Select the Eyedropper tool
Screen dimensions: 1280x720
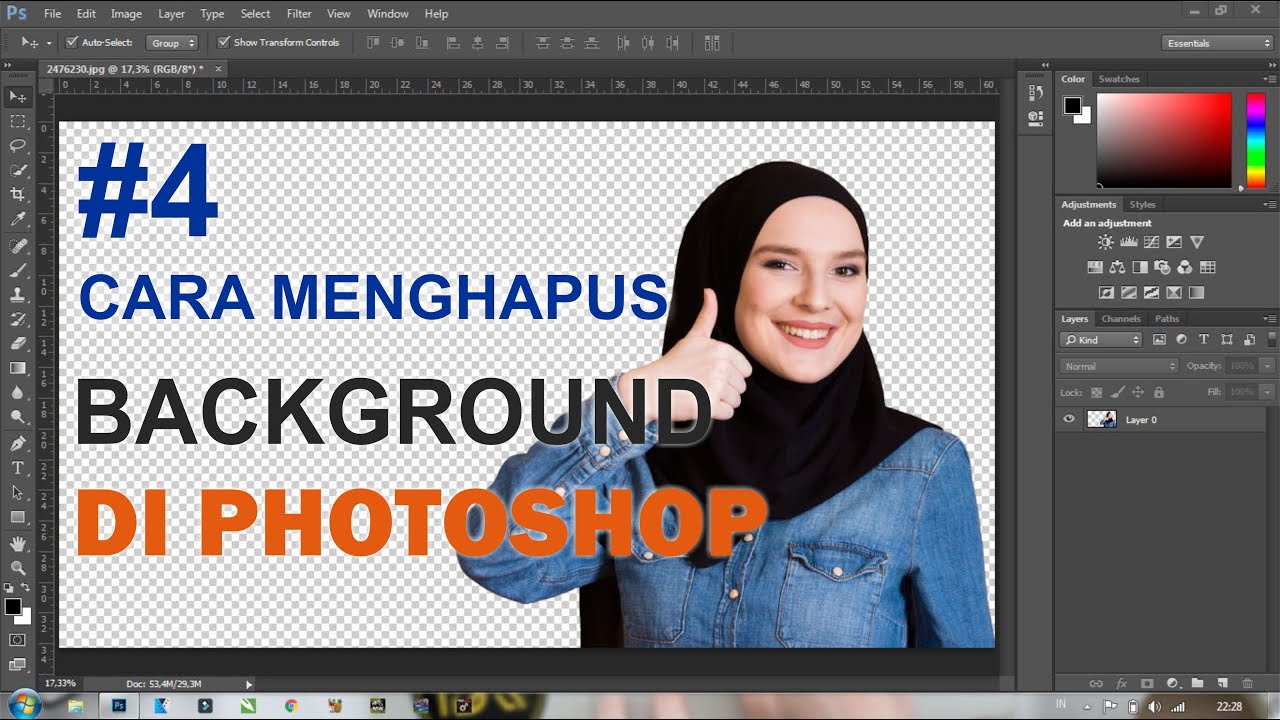[x=18, y=219]
